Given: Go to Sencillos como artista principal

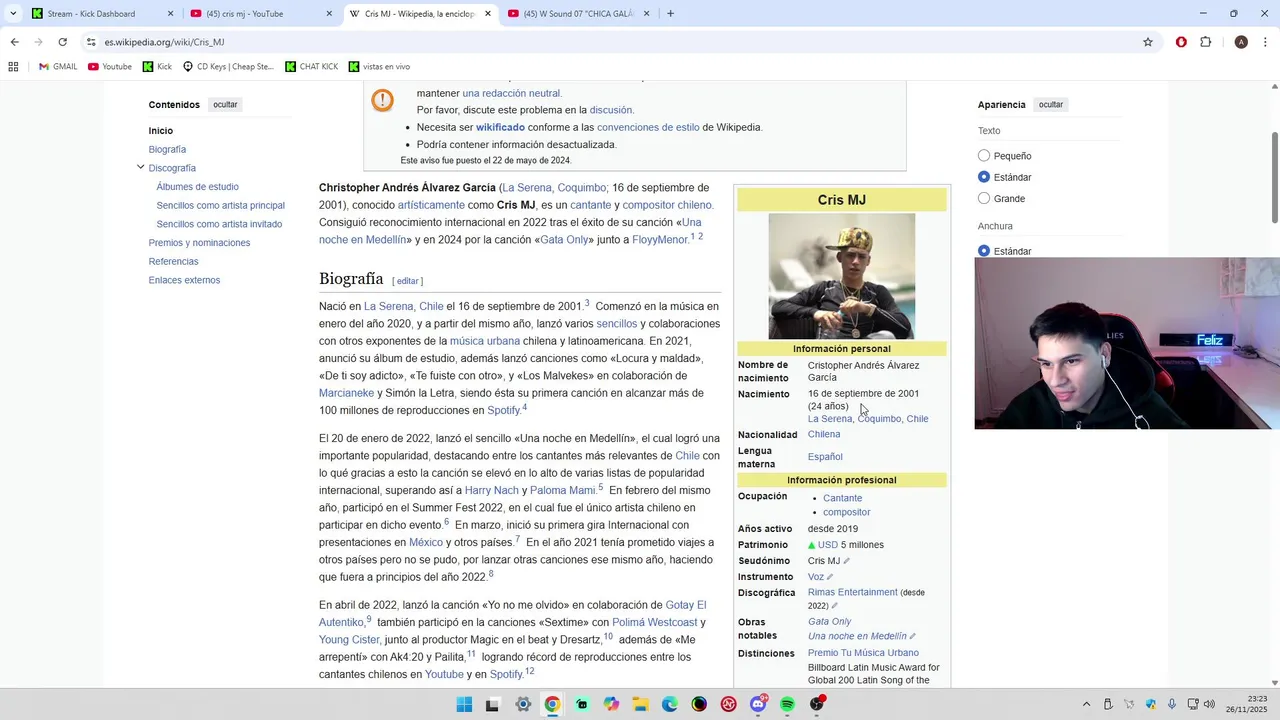Looking at the screenshot, I should click(x=220, y=206).
